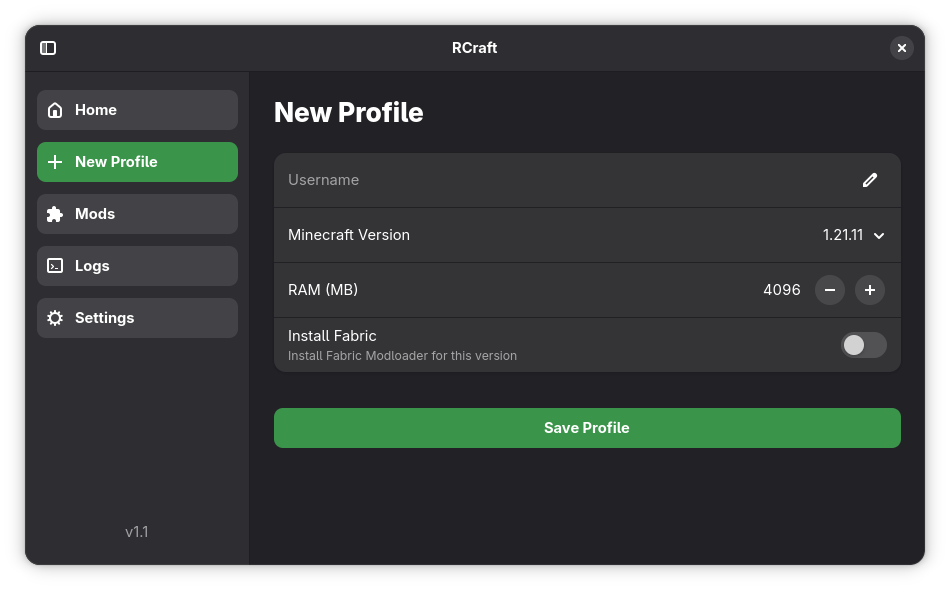
Task: Click the Username input field
Action: pos(587,181)
